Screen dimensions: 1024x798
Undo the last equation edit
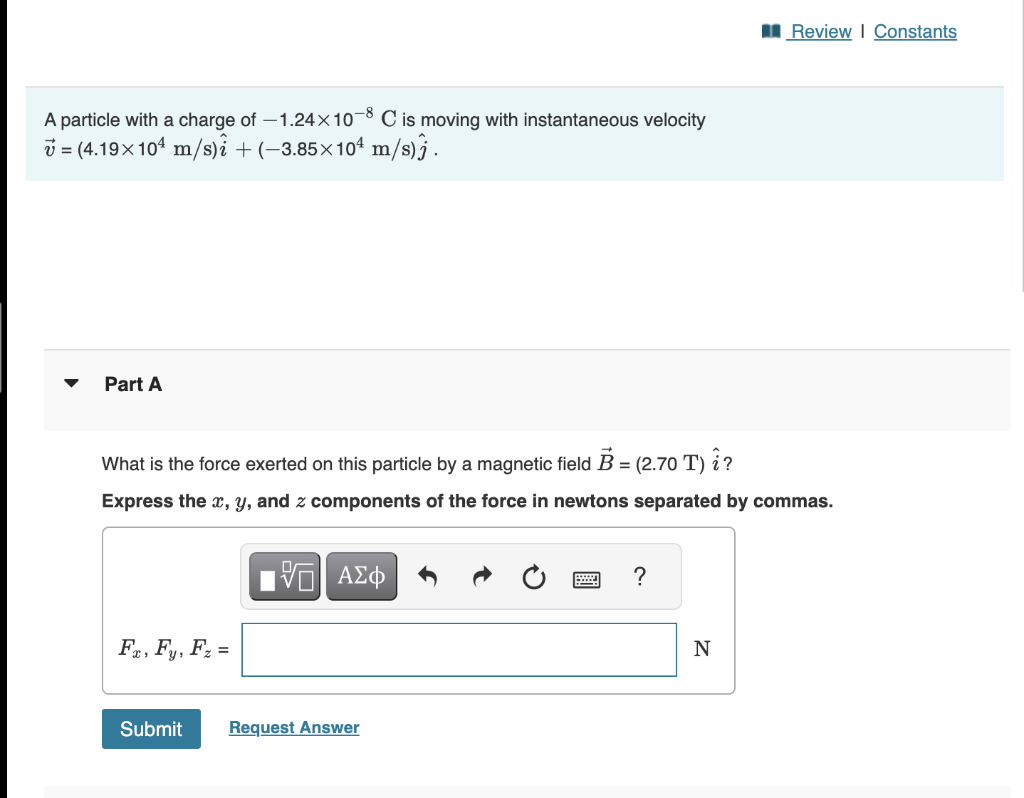click(428, 576)
